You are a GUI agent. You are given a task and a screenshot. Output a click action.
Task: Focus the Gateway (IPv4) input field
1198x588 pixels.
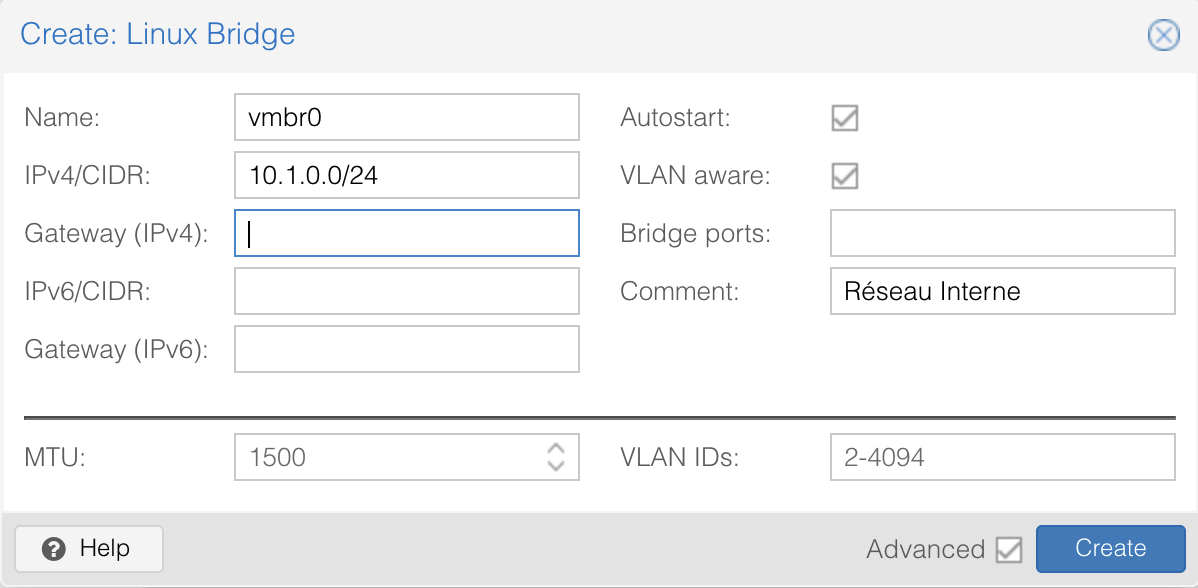tap(406, 234)
